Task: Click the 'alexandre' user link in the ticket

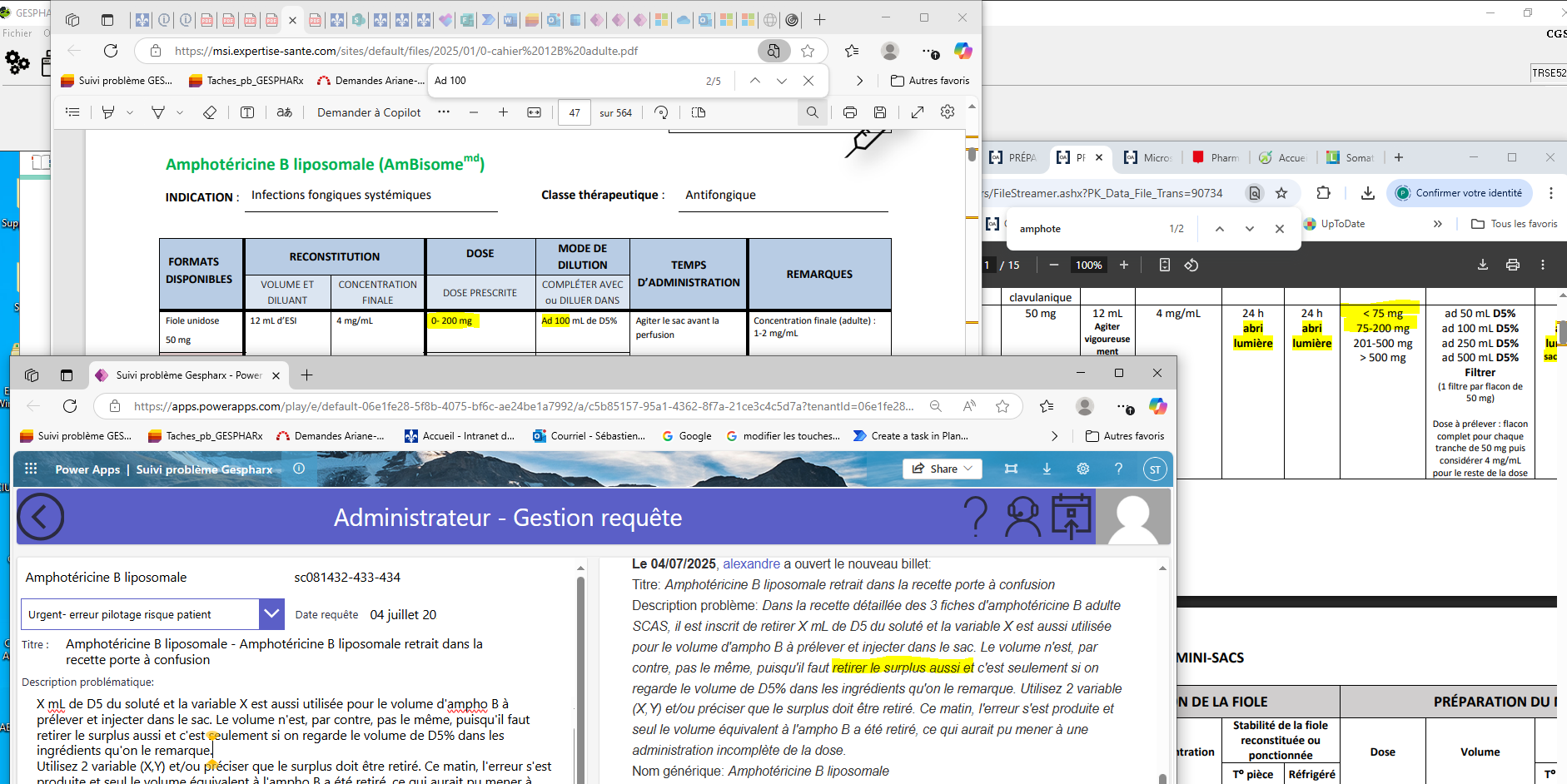Action: tap(751, 563)
